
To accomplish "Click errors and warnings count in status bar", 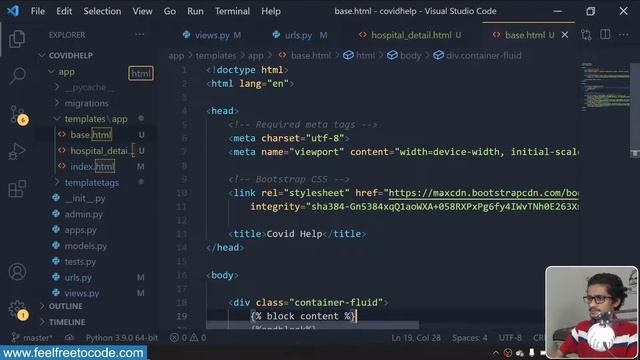I will 188,338.
